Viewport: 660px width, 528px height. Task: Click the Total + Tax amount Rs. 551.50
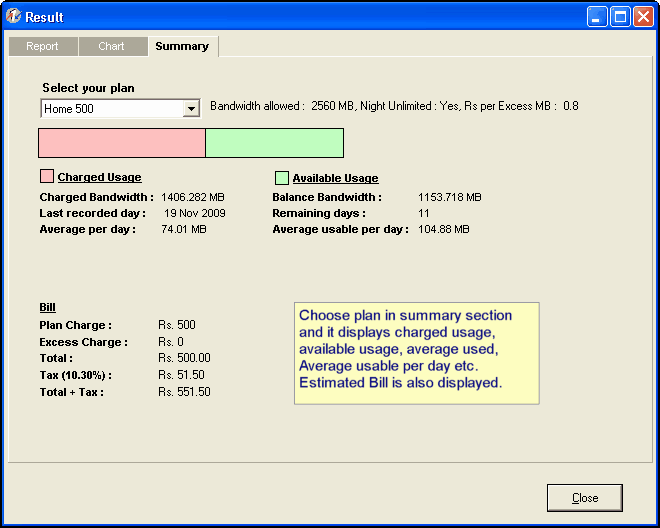(x=184, y=392)
